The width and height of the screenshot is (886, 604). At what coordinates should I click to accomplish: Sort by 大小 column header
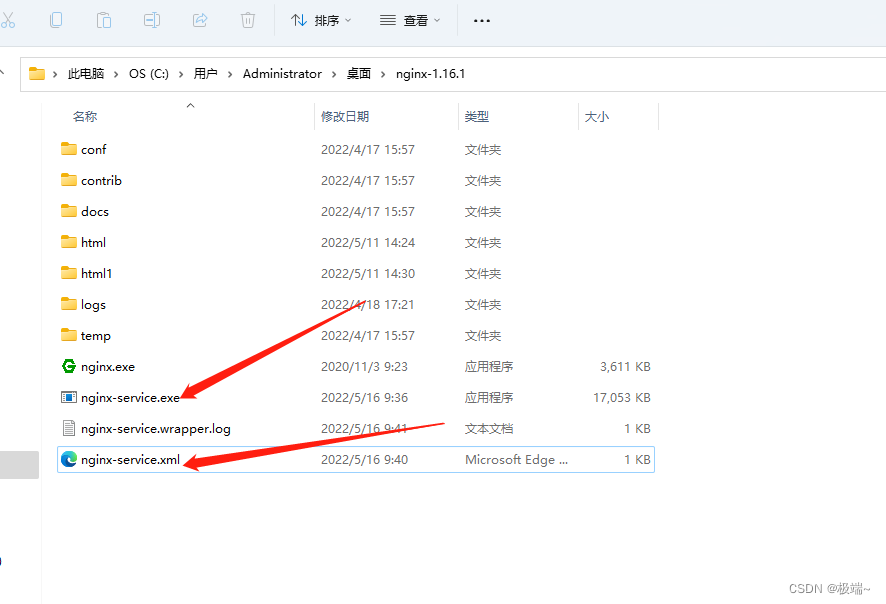pos(597,117)
